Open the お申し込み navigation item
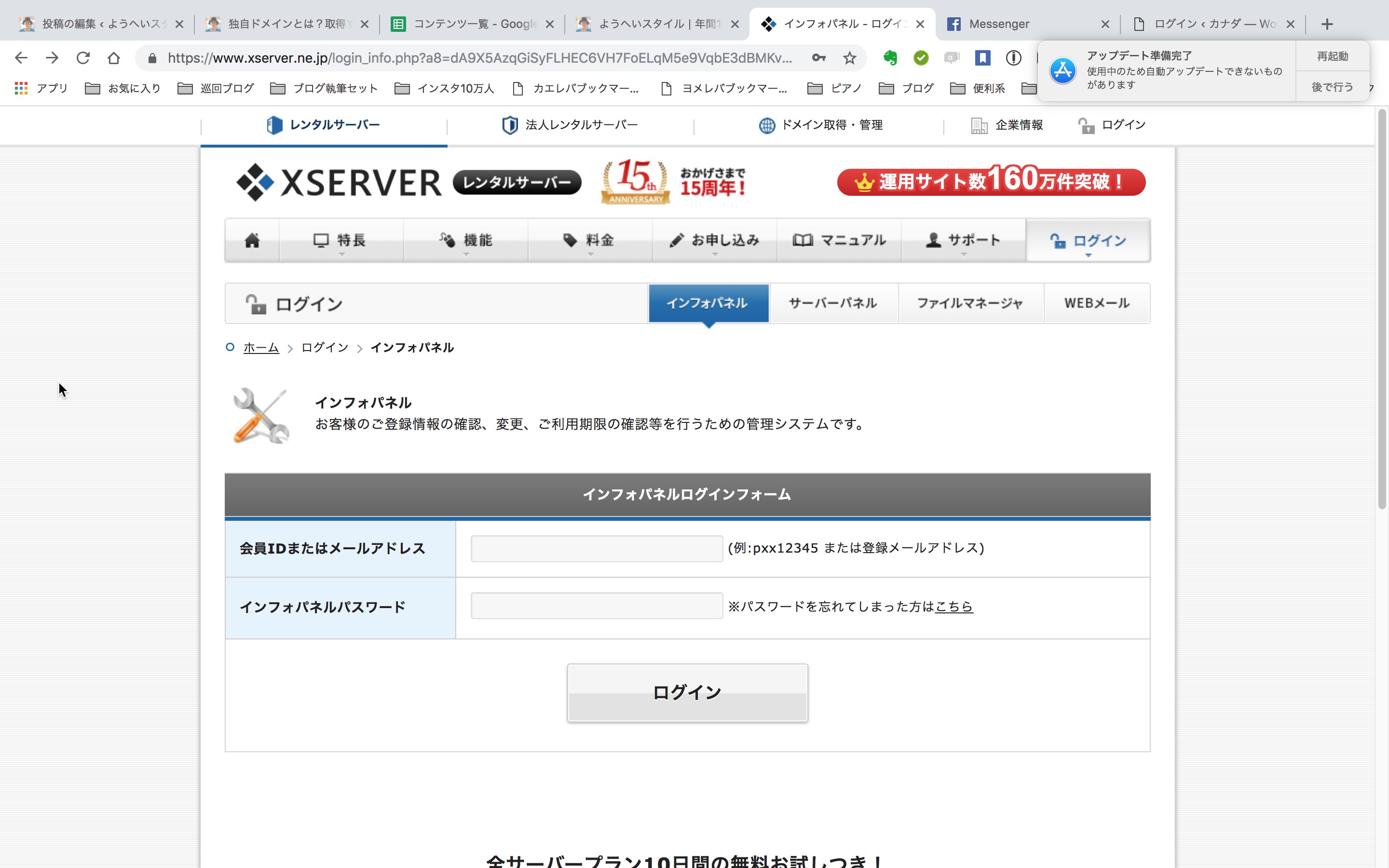 715,240
